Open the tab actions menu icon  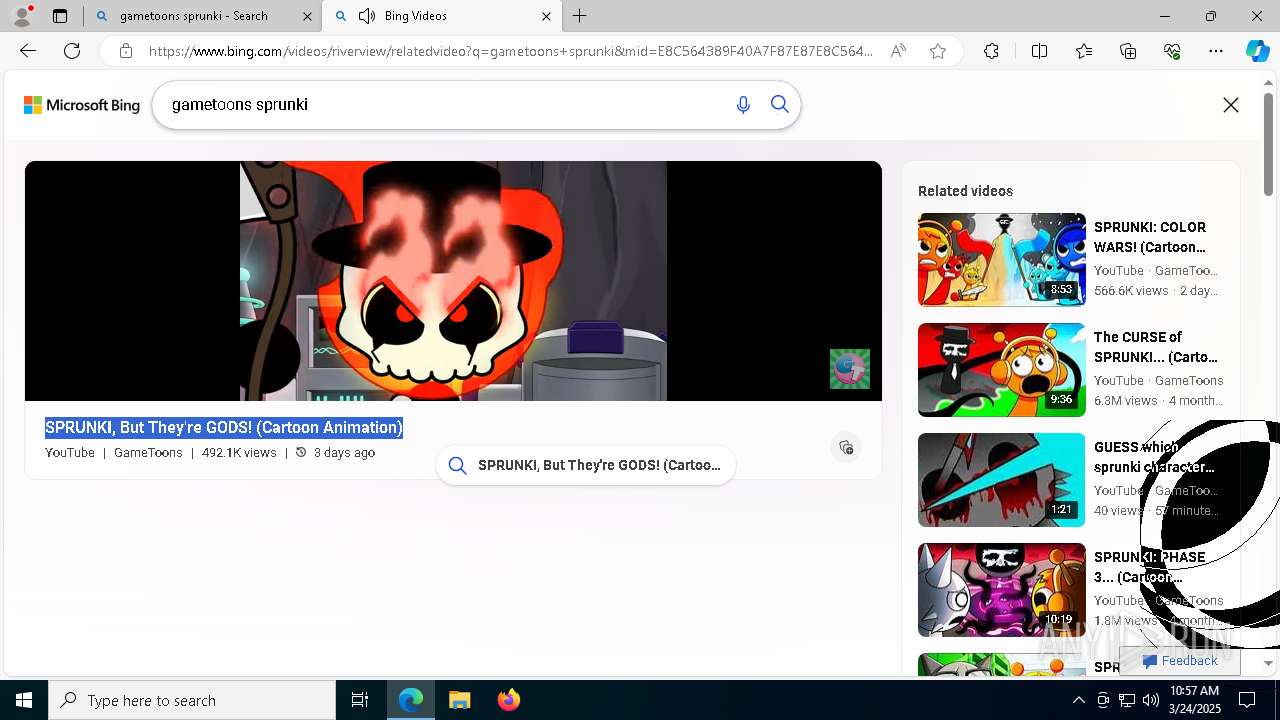60,16
